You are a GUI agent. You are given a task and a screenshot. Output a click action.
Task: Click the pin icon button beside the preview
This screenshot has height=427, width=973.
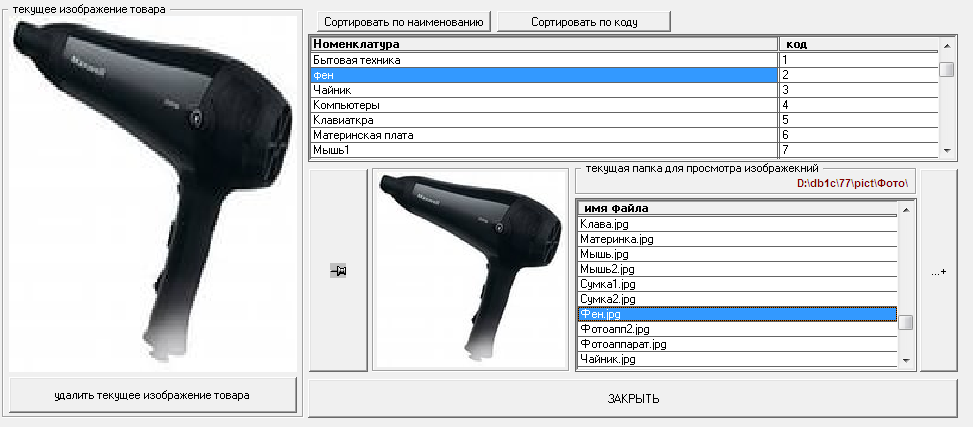(338, 270)
